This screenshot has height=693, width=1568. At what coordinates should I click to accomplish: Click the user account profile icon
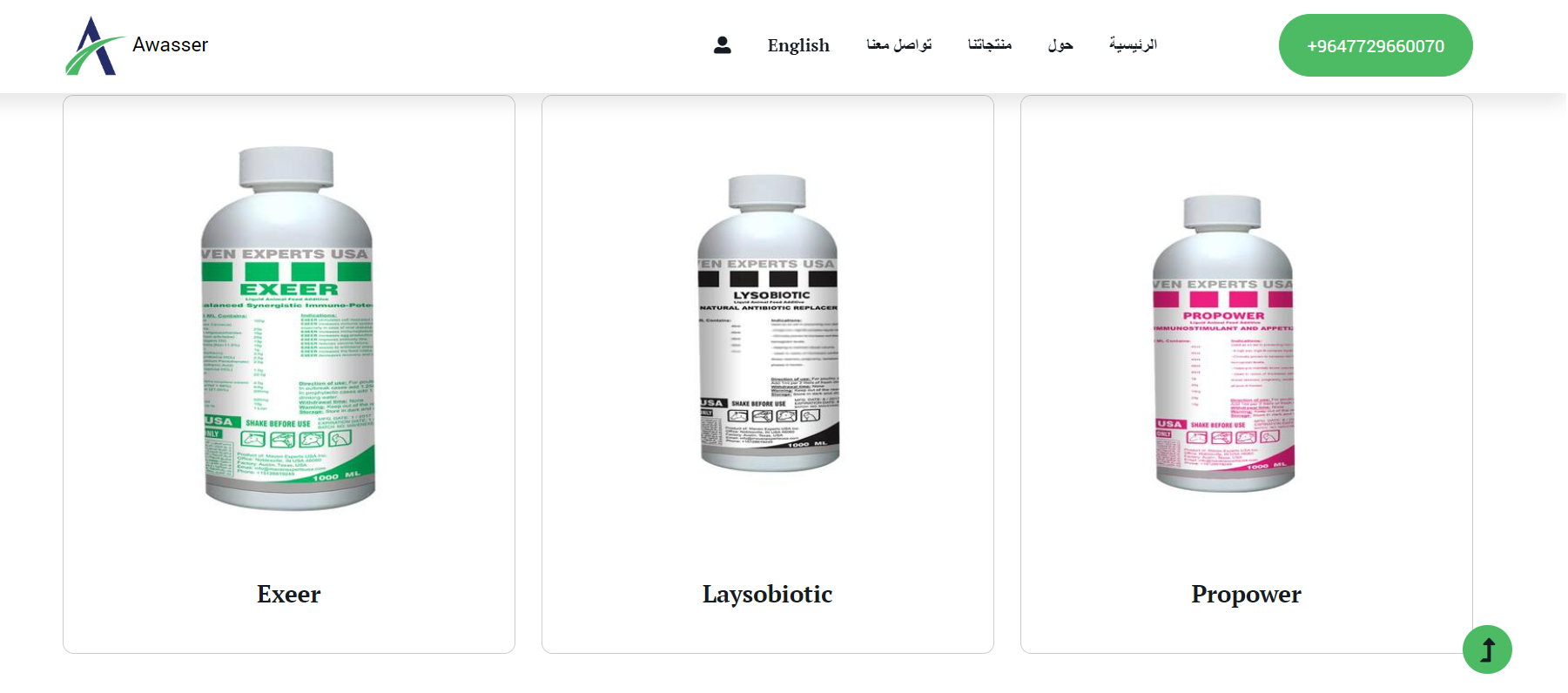click(x=722, y=45)
